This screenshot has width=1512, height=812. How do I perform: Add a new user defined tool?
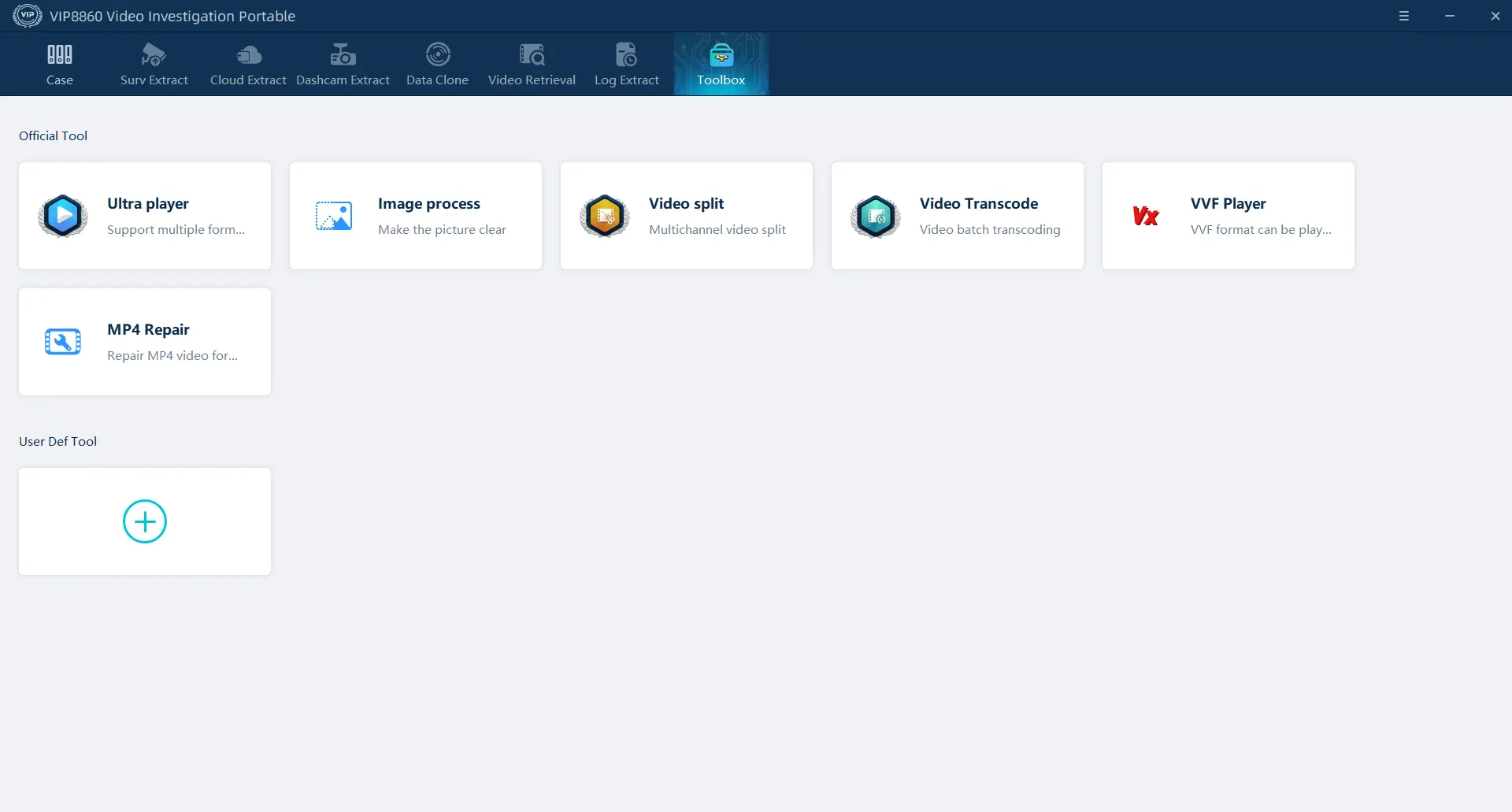(x=145, y=521)
